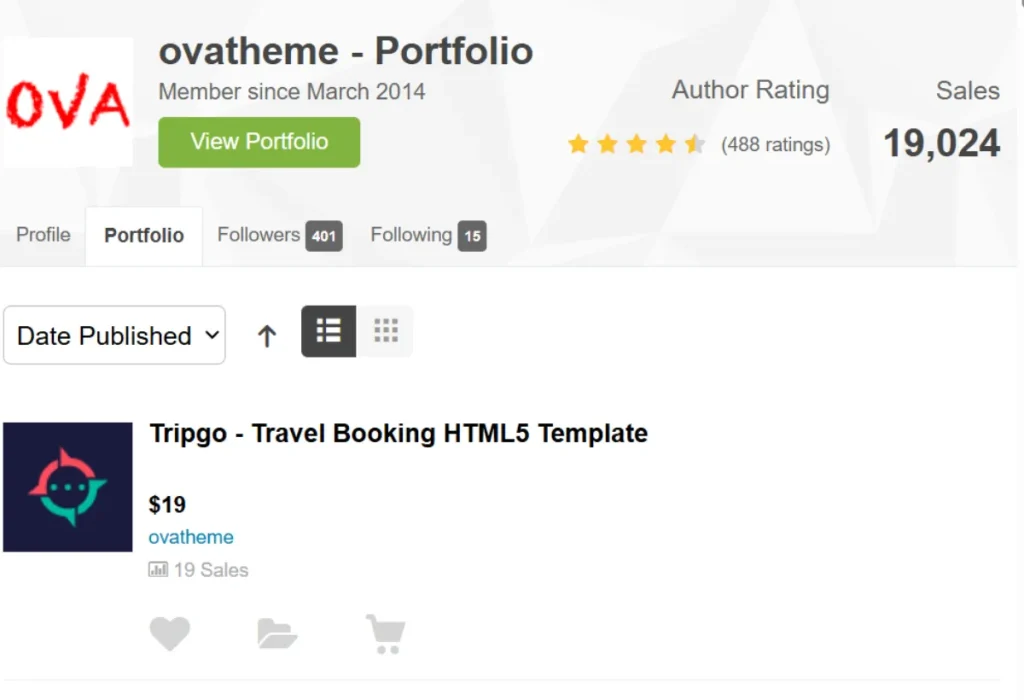Switch to grid view layout

[385, 331]
